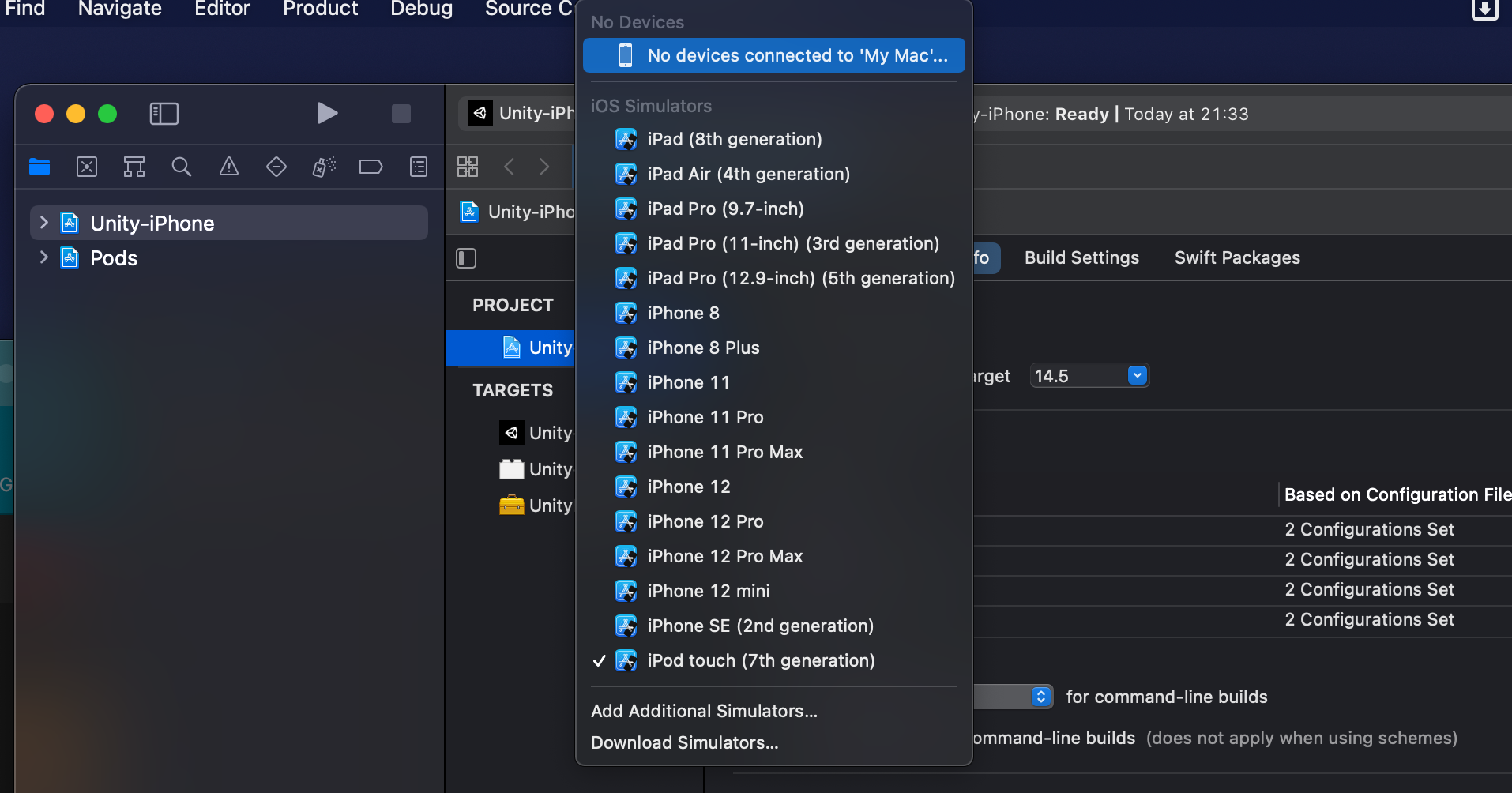Open the Project navigator folder icon
Image resolution: width=1512 pixels, height=793 pixels.
pyautogui.click(x=39, y=167)
